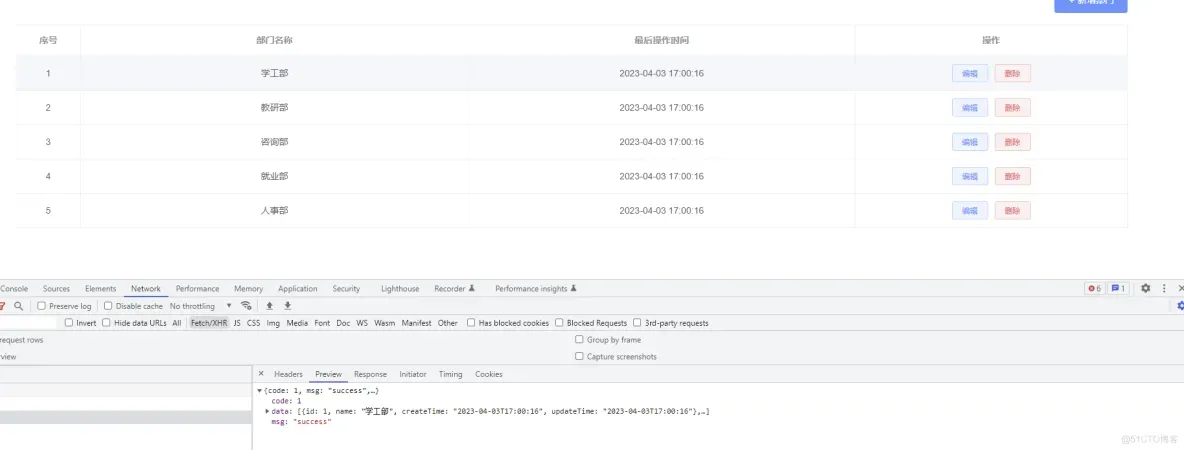The width and height of the screenshot is (1184, 450).
Task: Click the delete button for 人事部
Action: [x=1013, y=211]
